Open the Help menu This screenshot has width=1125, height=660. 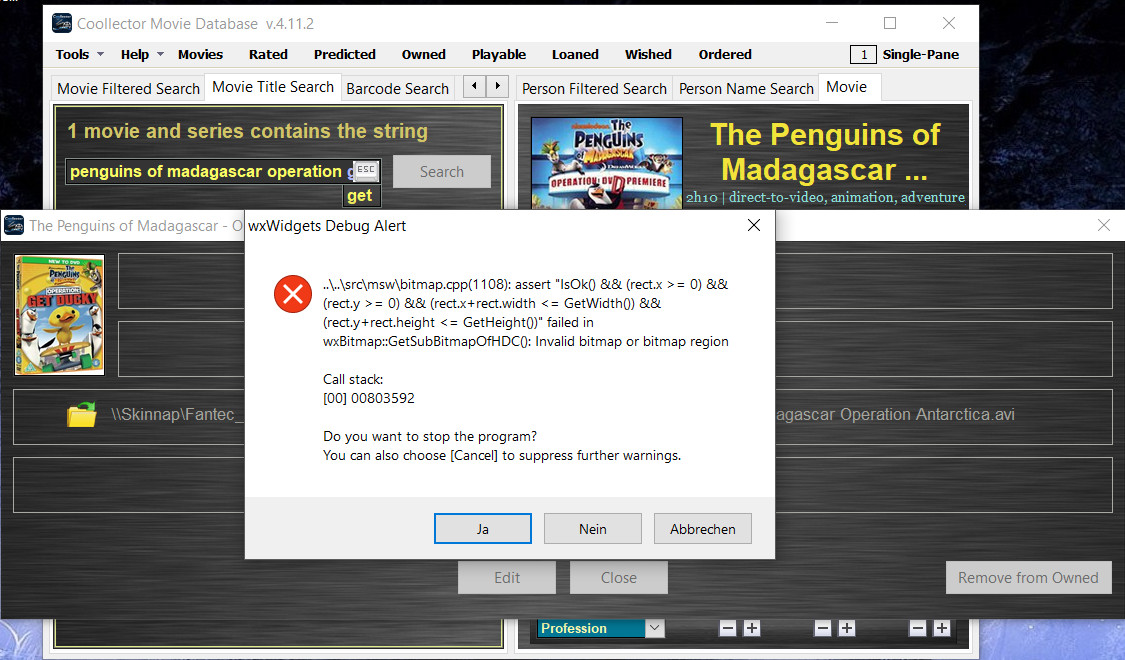[x=135, y=55]
